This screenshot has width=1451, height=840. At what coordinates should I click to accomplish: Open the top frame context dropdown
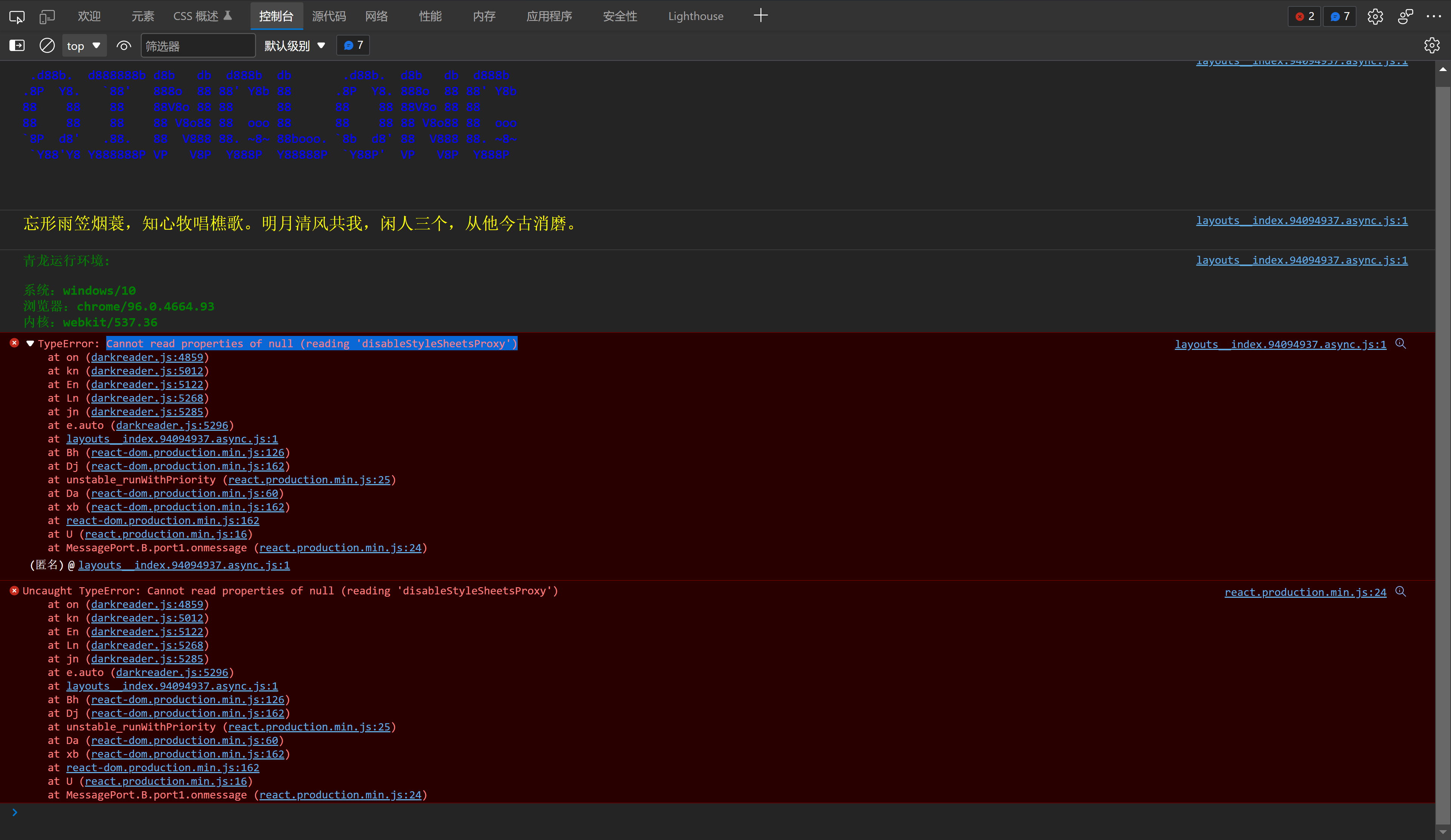(84, 45)
